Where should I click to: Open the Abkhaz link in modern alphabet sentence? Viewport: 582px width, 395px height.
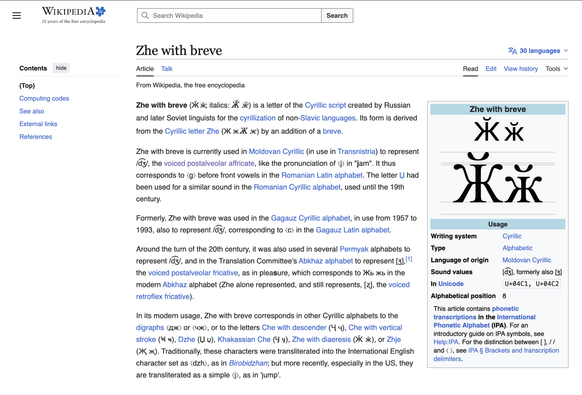coord(174,285)
